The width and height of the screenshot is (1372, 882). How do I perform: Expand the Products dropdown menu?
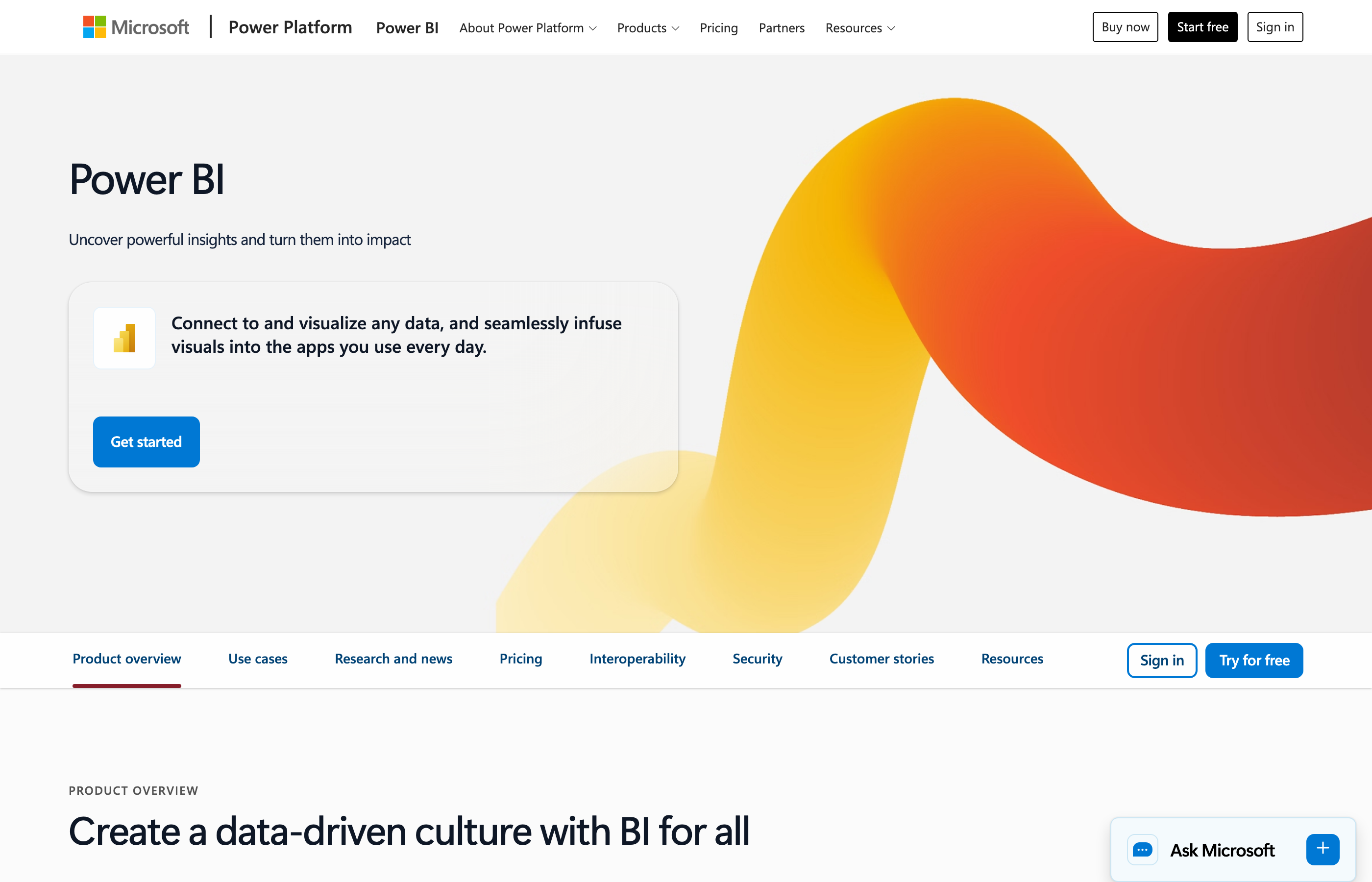[x=648, y=27]
